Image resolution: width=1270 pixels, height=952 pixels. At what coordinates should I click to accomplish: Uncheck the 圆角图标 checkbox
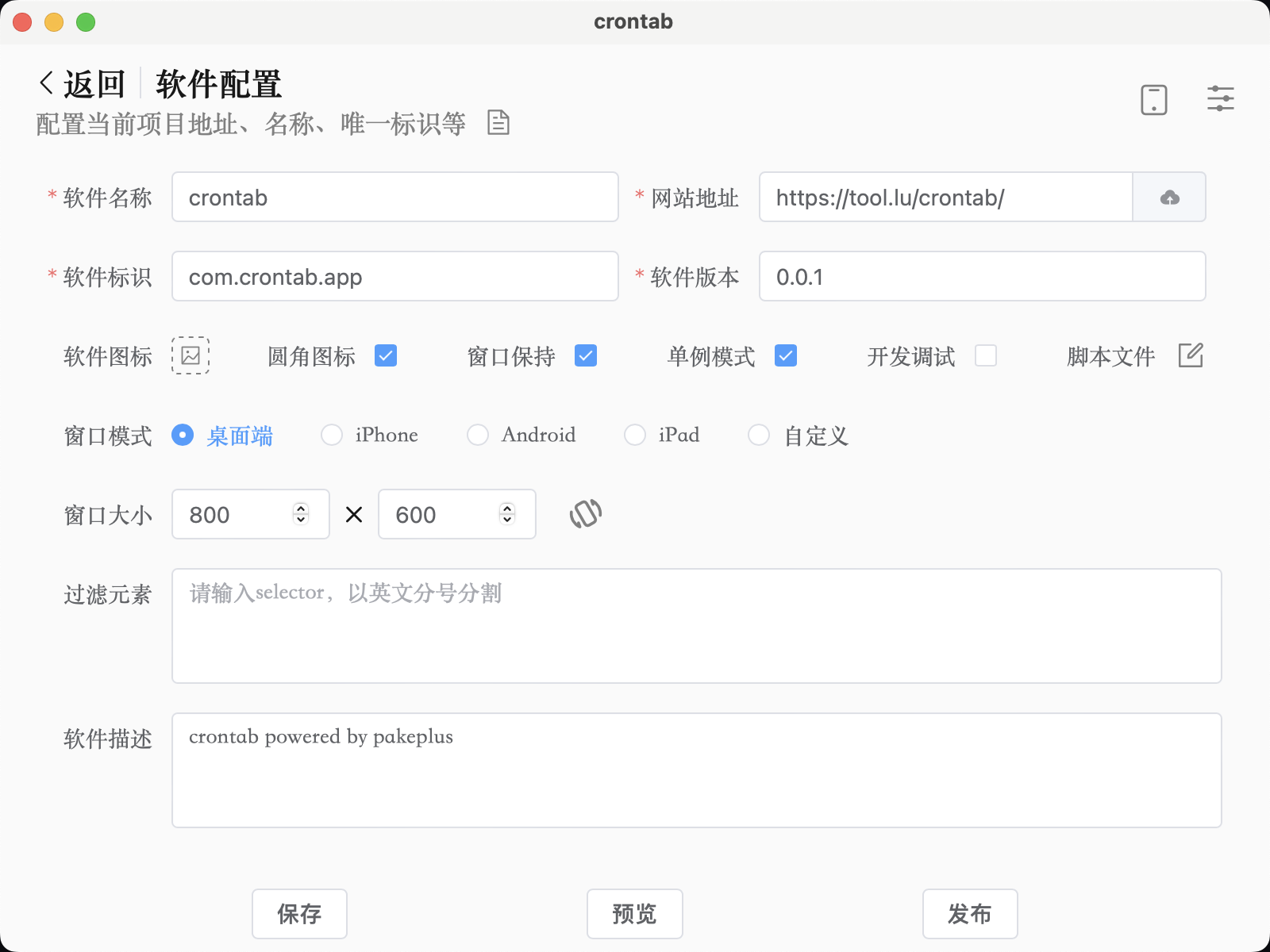pos(386,355)
